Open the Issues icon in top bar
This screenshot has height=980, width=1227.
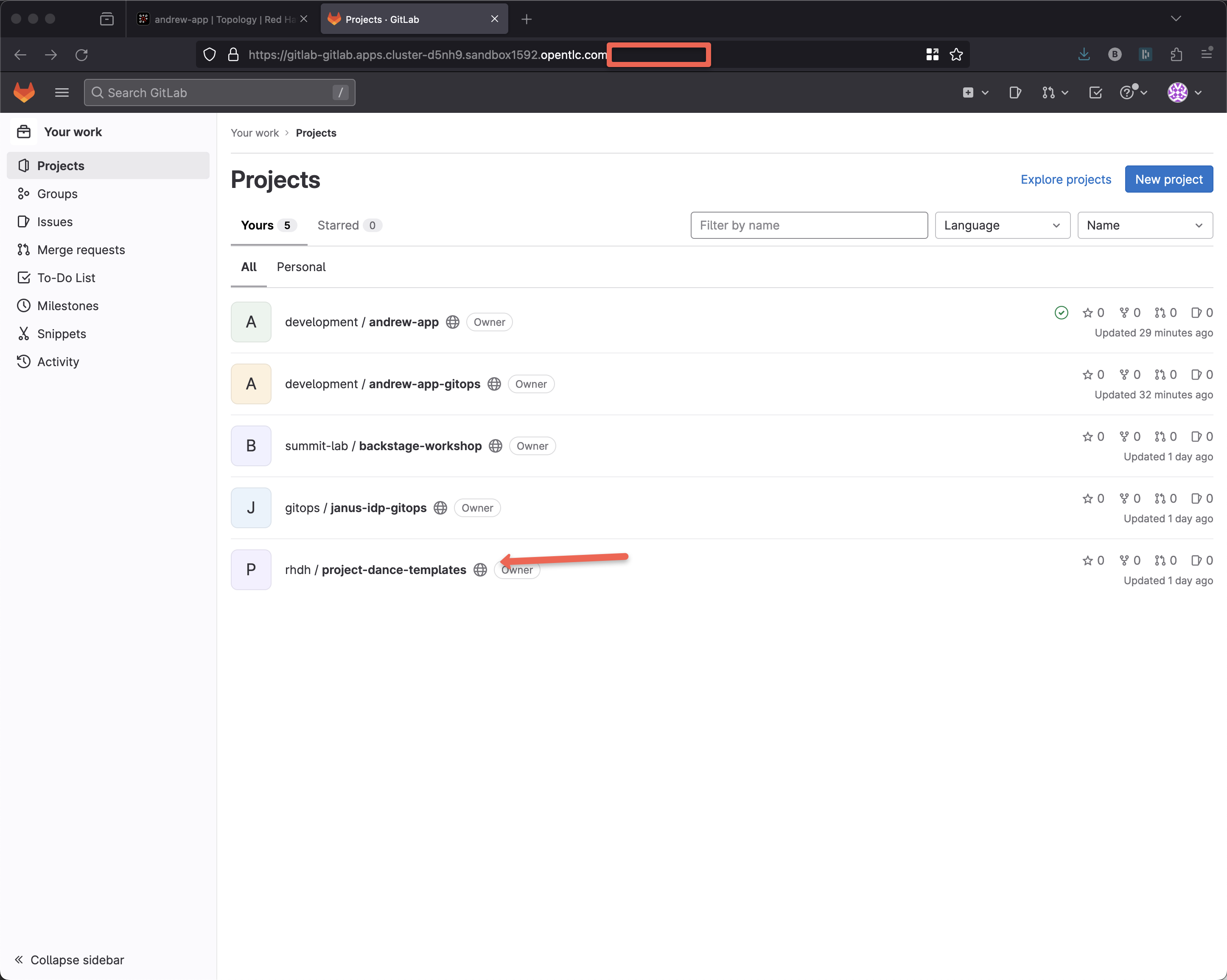(x=1015, y=92)
